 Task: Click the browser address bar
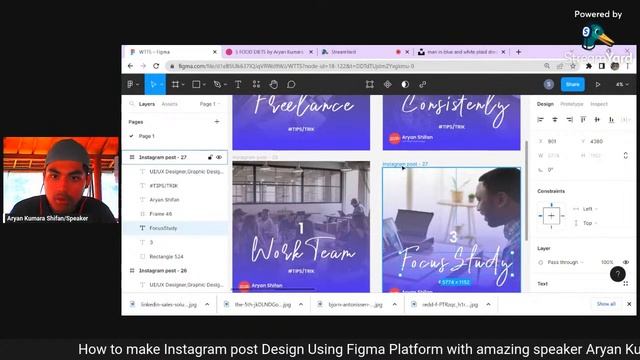pos(355,66)
